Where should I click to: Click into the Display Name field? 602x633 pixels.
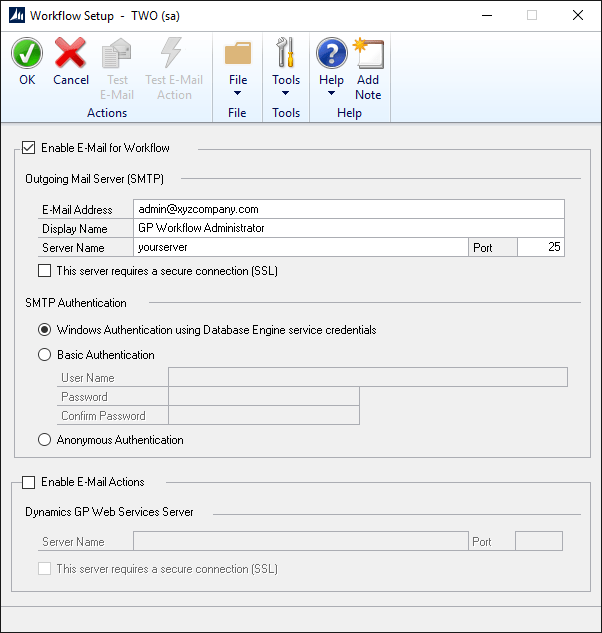pos(348,228)
